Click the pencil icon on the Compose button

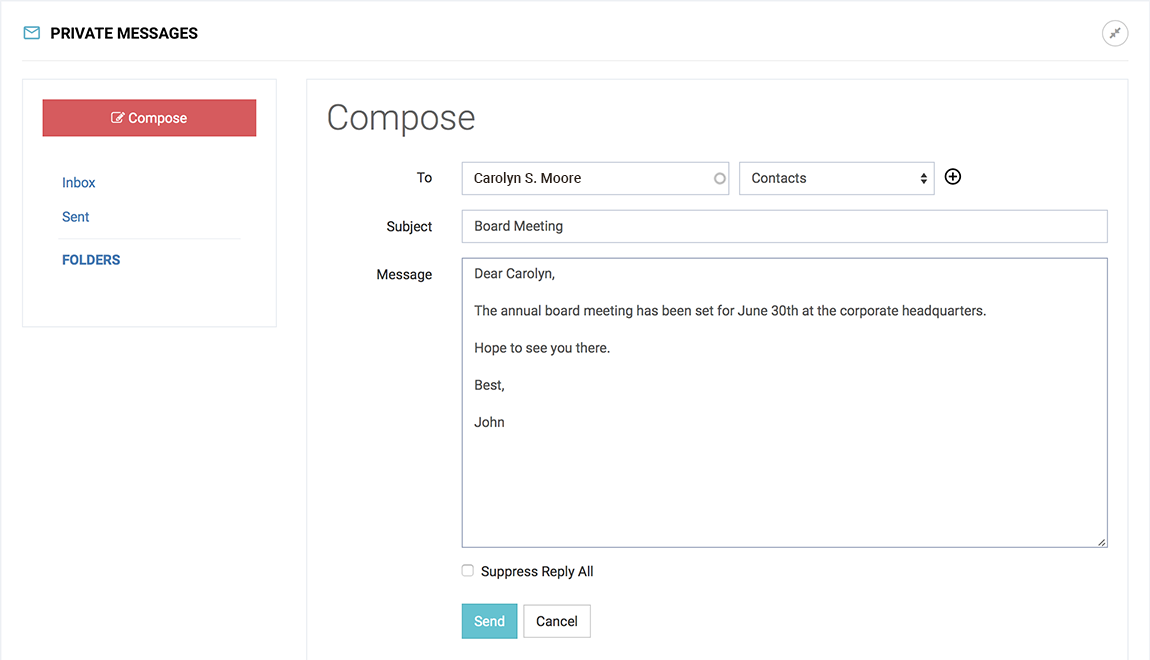click(x=118, y=118)
